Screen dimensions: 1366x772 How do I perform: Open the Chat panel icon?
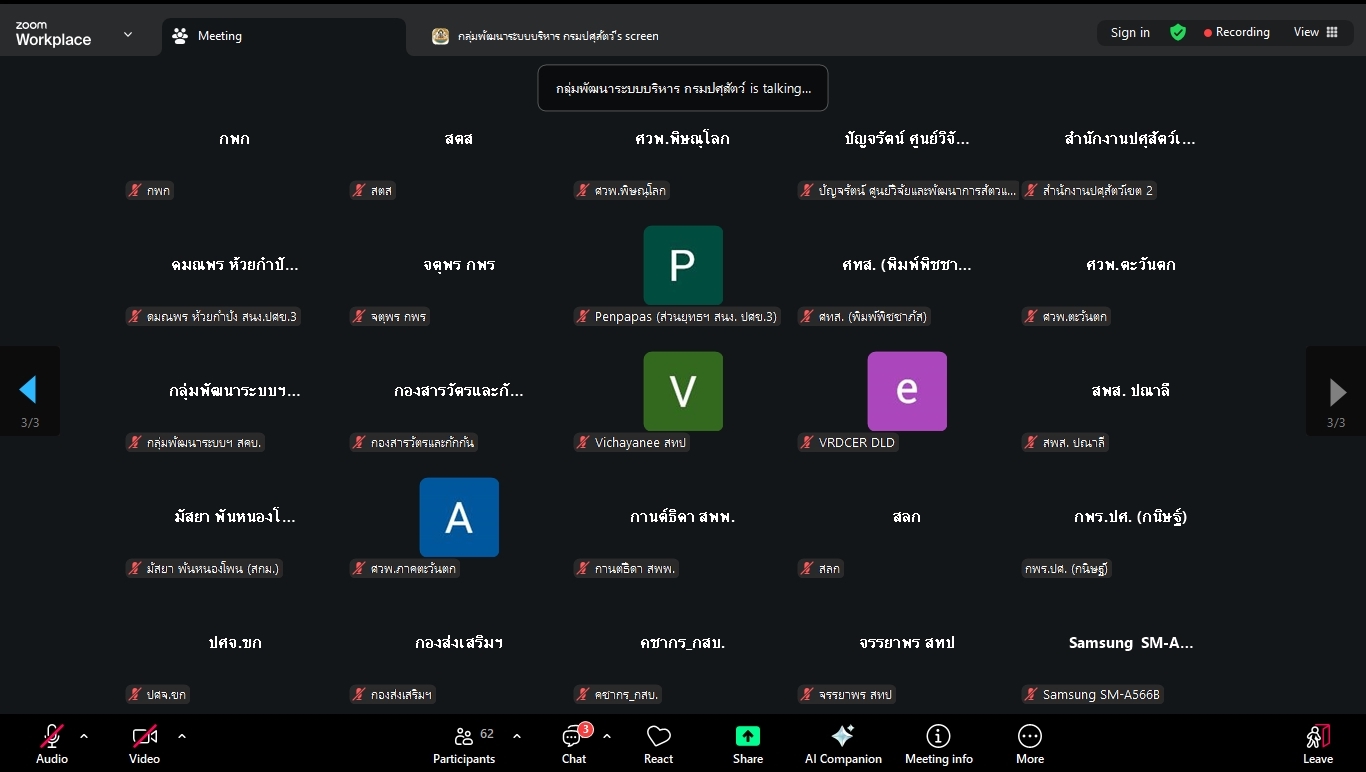(x=573, y=737)
